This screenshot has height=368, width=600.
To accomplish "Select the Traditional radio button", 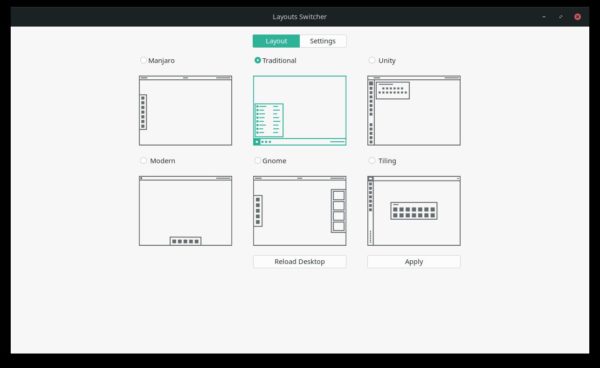I will tap(258, 60).
